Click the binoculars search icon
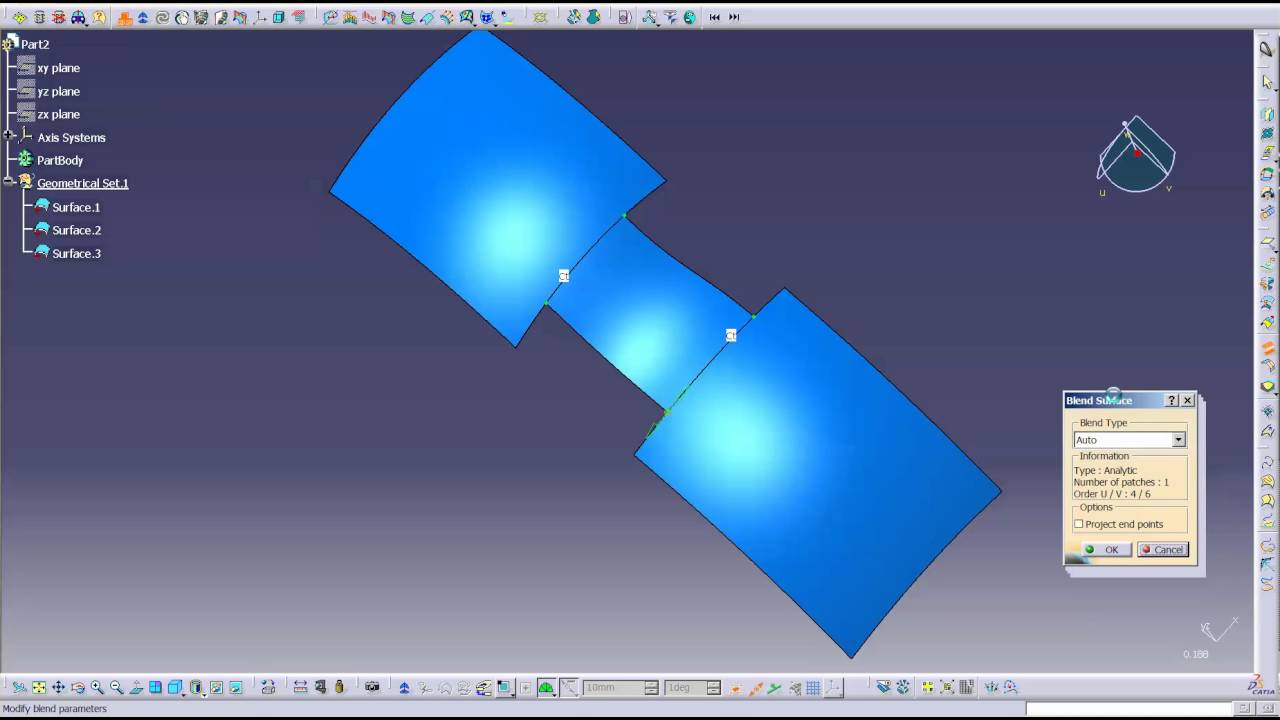 pos(78,17)
